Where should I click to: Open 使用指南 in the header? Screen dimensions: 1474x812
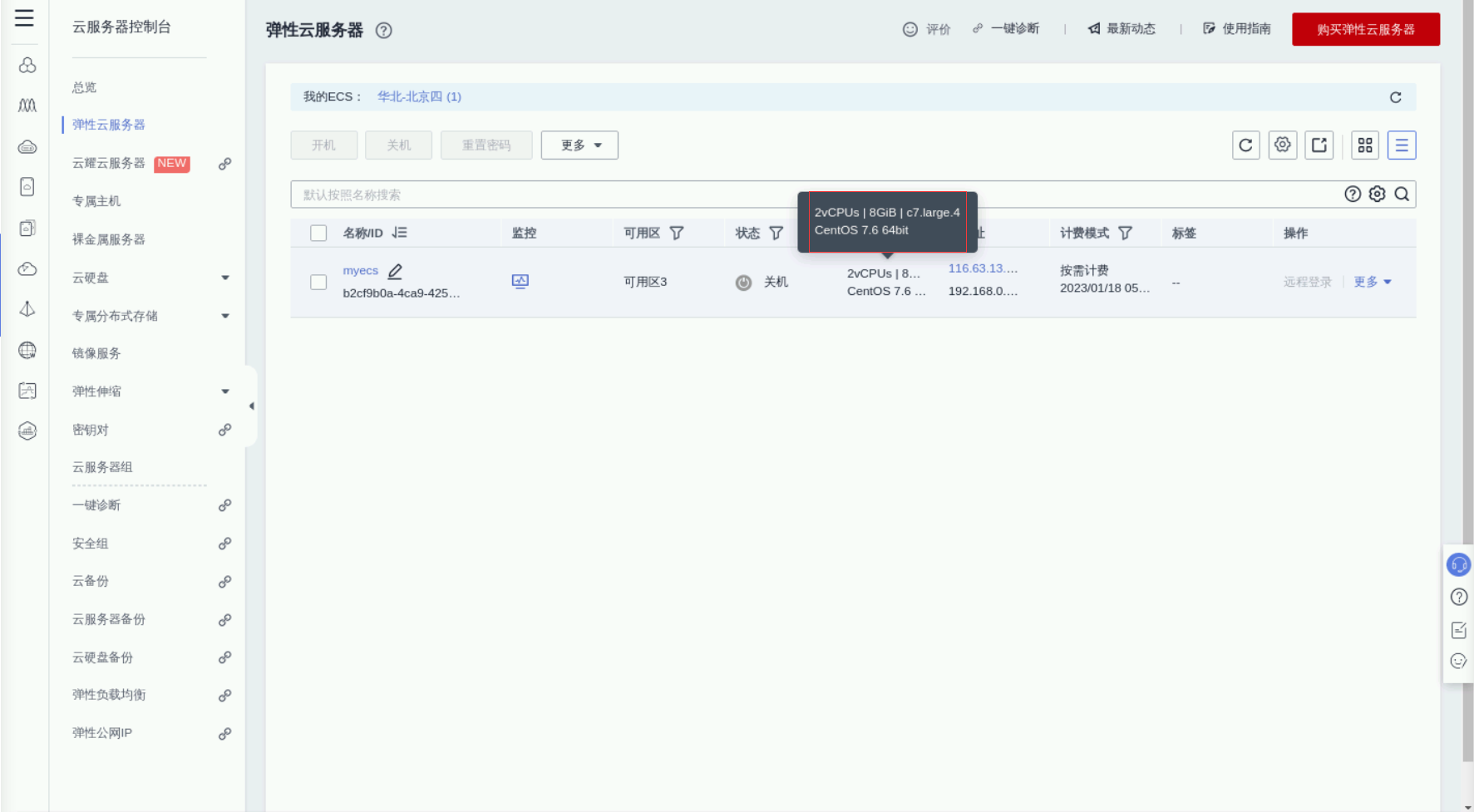tap(1237, 29)
